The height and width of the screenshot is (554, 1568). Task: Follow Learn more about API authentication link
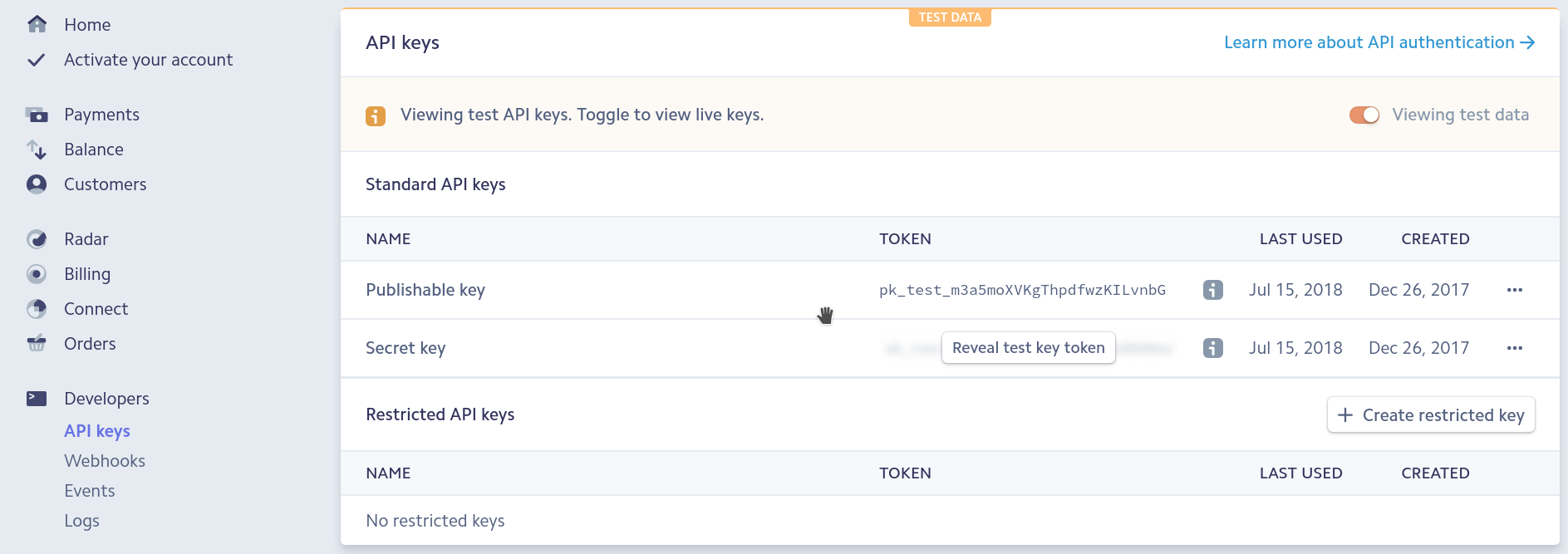[x=1379, y=42]
